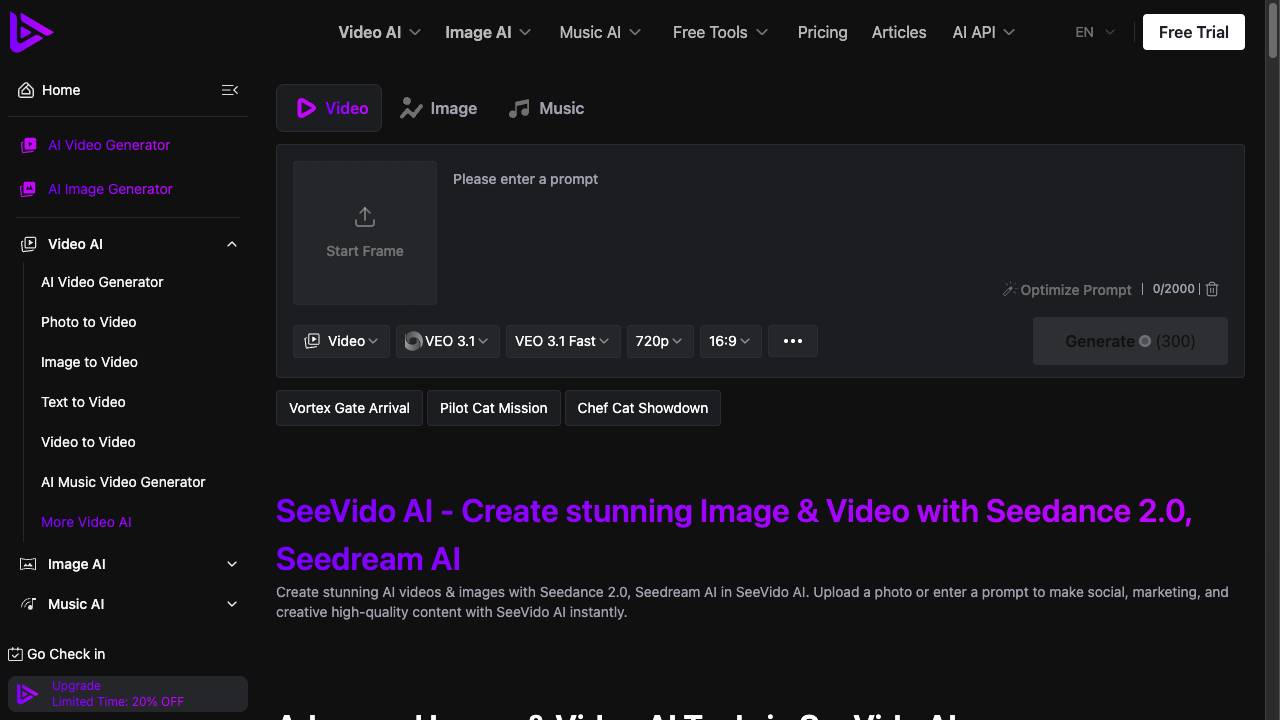This screenshot has width=1280, height=720.
Task: Open the AI API navigation dropdown
Action: tap(984, 32)
